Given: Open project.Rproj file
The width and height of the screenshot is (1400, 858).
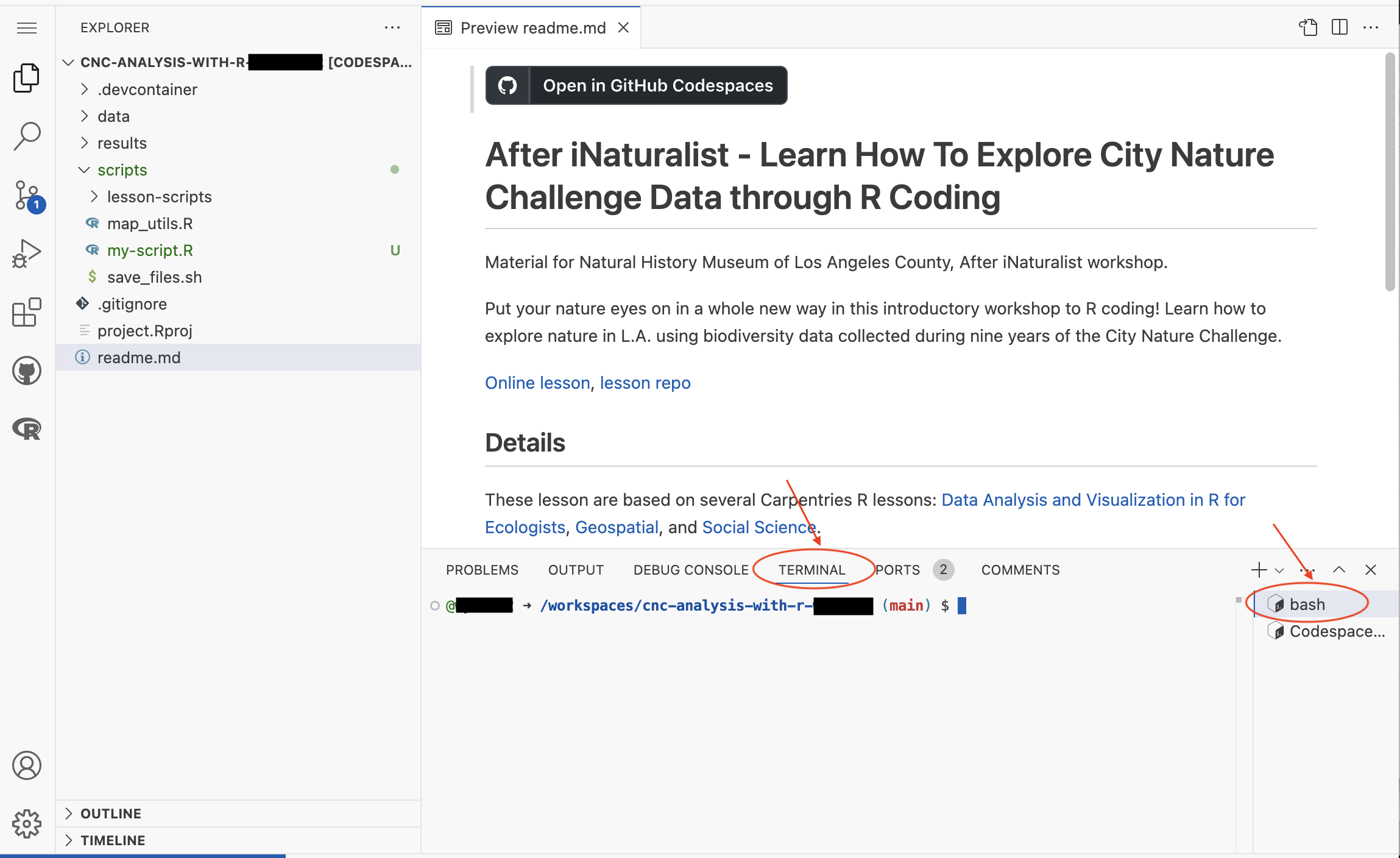Looking at the screenshot, I should point(238,331).
